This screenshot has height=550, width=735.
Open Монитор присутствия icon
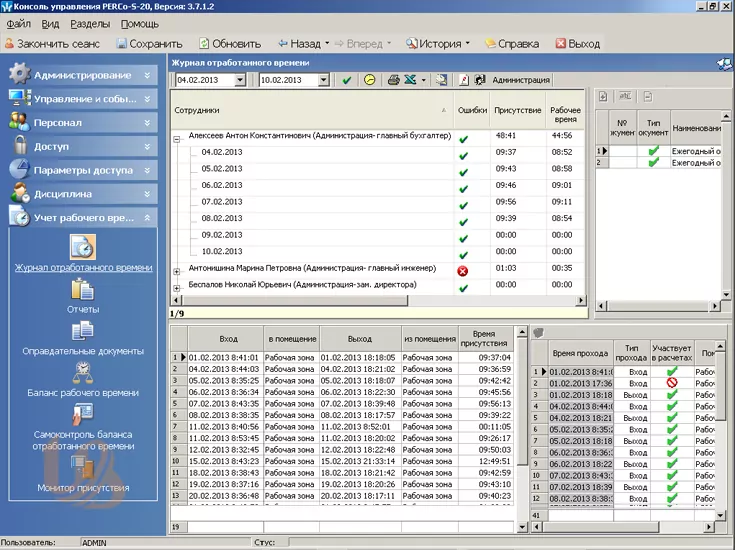click(83, 468)
